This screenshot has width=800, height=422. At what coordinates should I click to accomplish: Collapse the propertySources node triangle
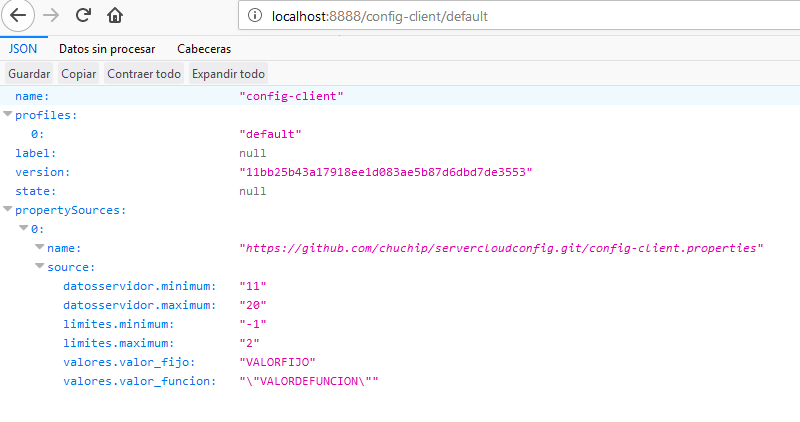coord(8,210)
